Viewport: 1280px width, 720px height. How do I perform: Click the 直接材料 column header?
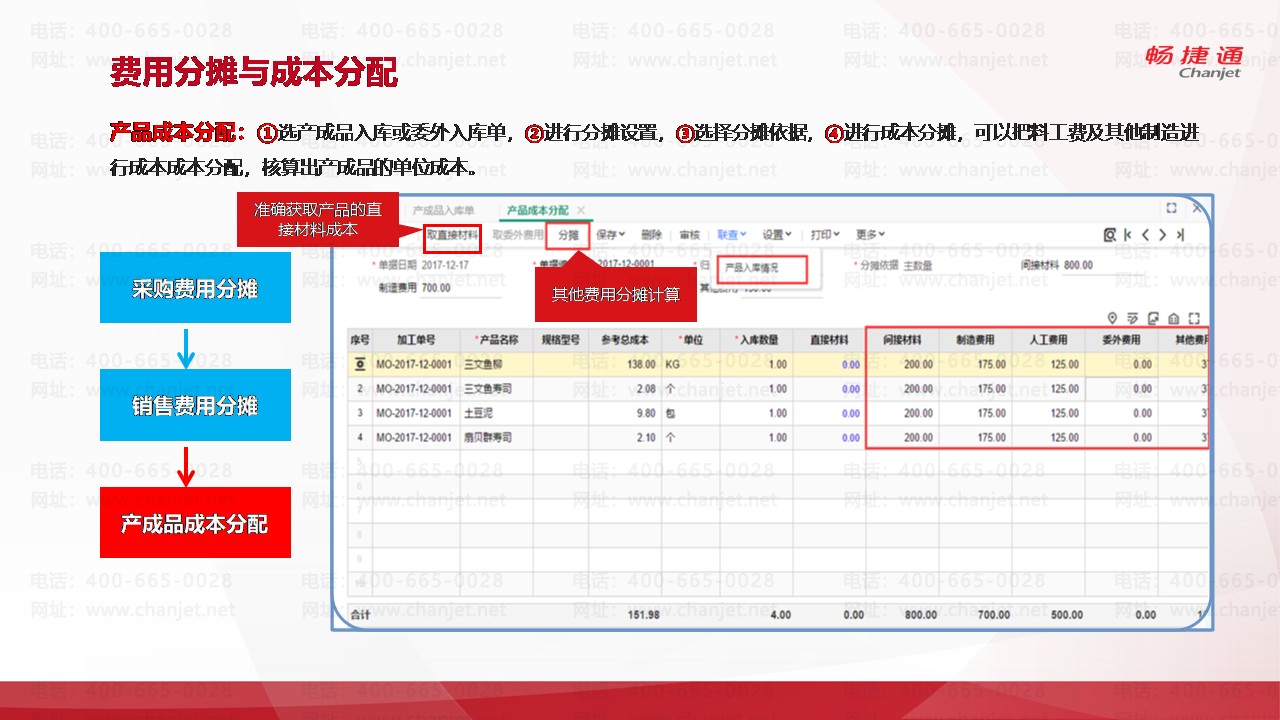click(830, 340)
